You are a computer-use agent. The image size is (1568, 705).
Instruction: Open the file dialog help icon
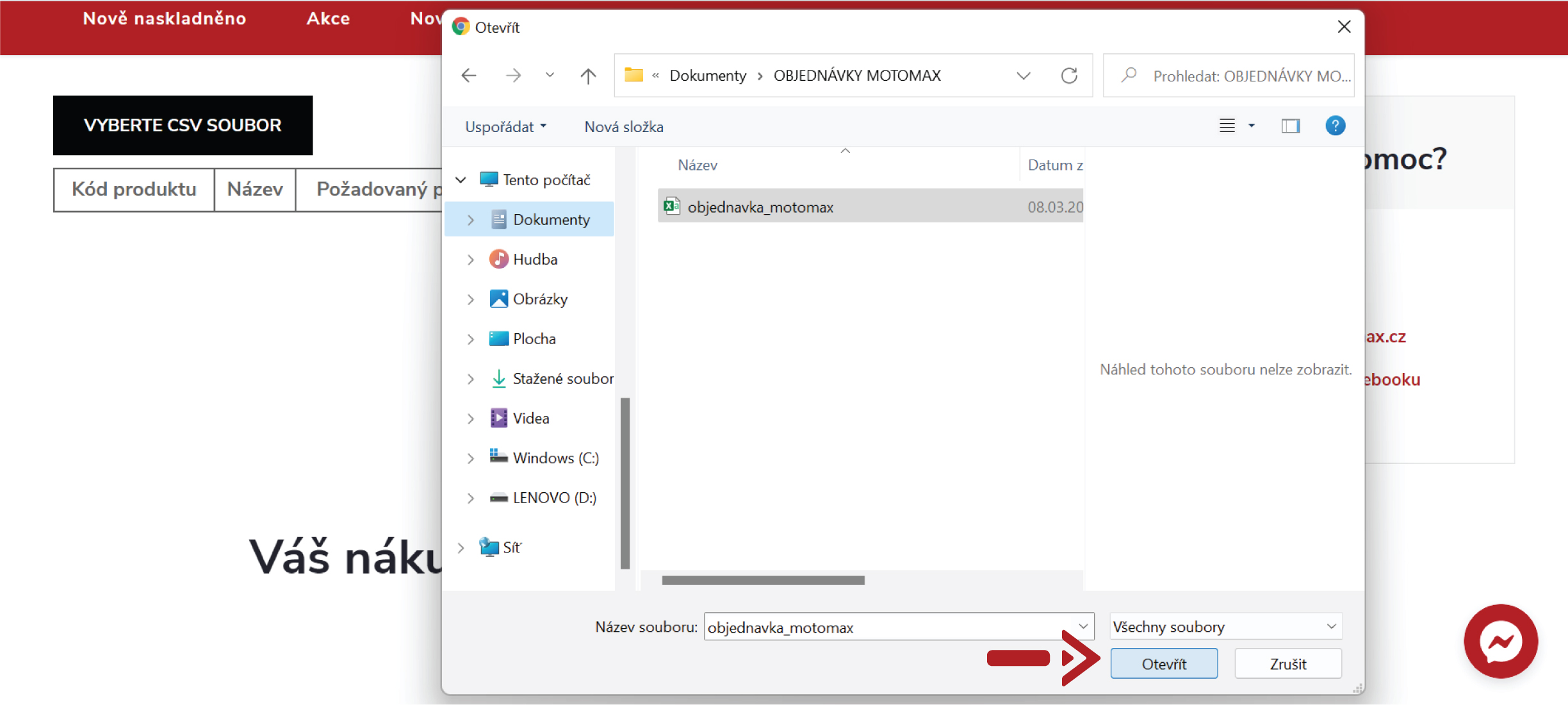[1335, 126]
